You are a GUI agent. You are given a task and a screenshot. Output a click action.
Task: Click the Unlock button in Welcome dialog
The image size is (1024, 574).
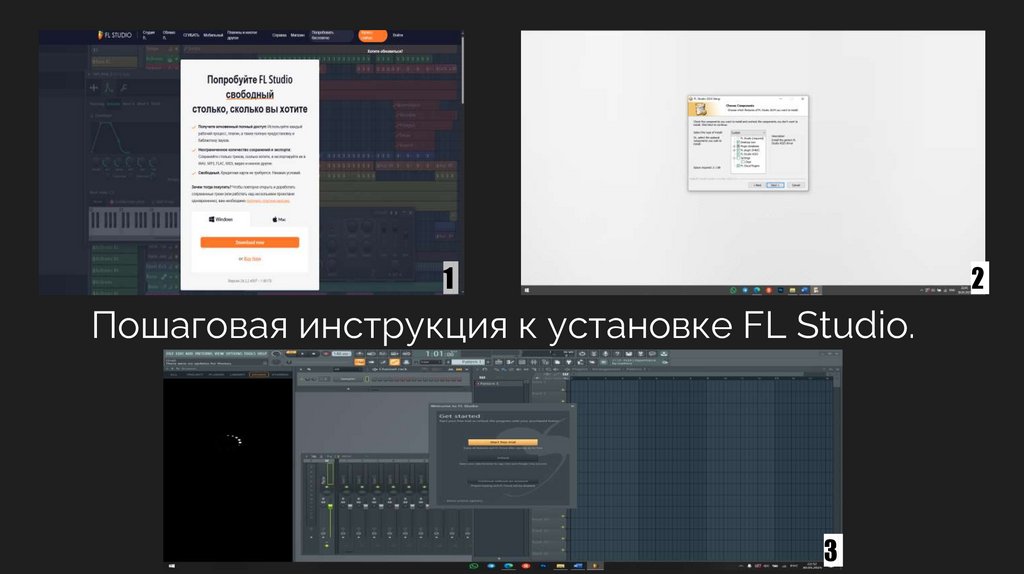pyautogui.click(x=503, y=458)
